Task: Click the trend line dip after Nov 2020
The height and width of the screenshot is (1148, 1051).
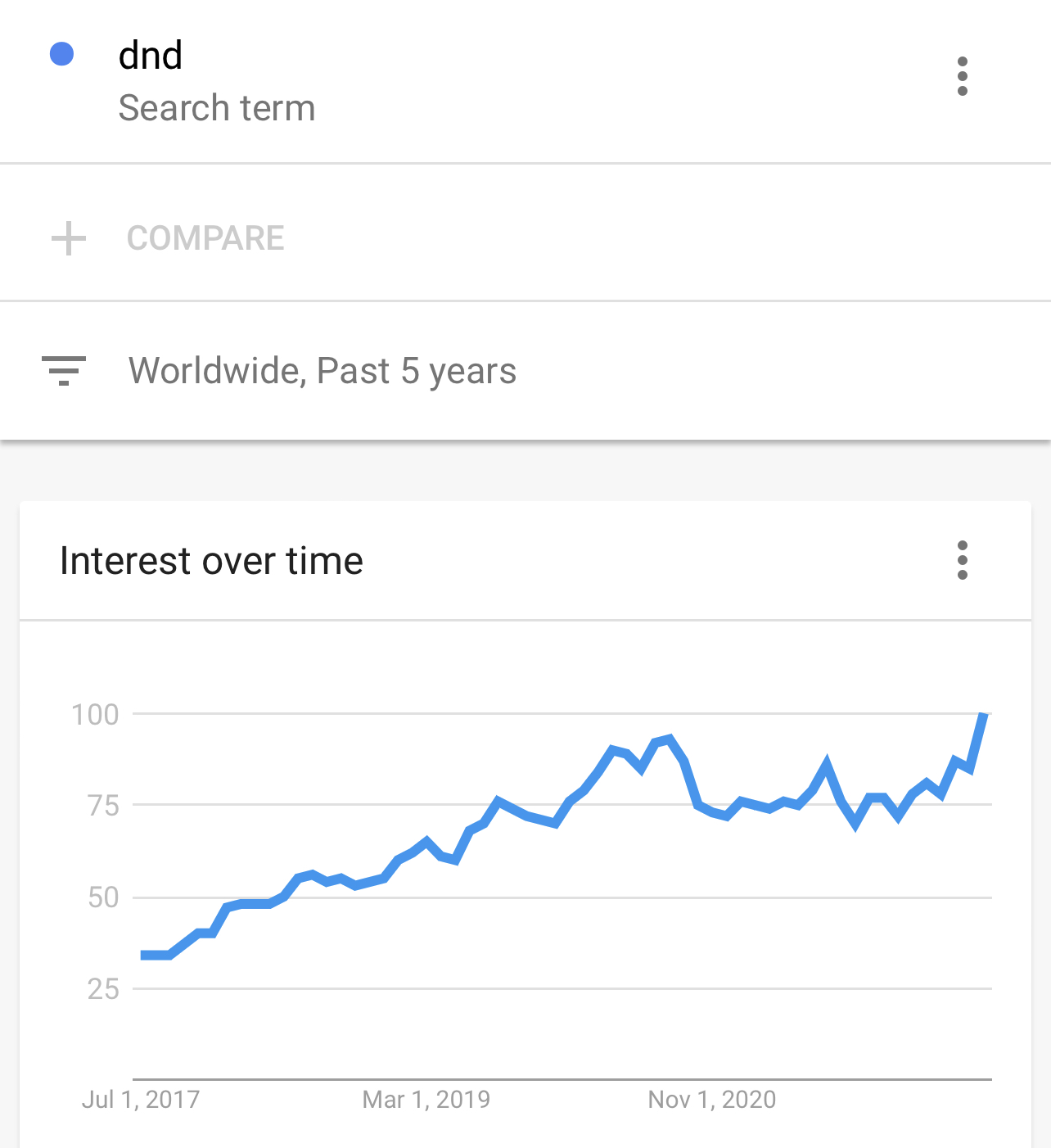Action: pyautogui.click(x=855, y=823)
